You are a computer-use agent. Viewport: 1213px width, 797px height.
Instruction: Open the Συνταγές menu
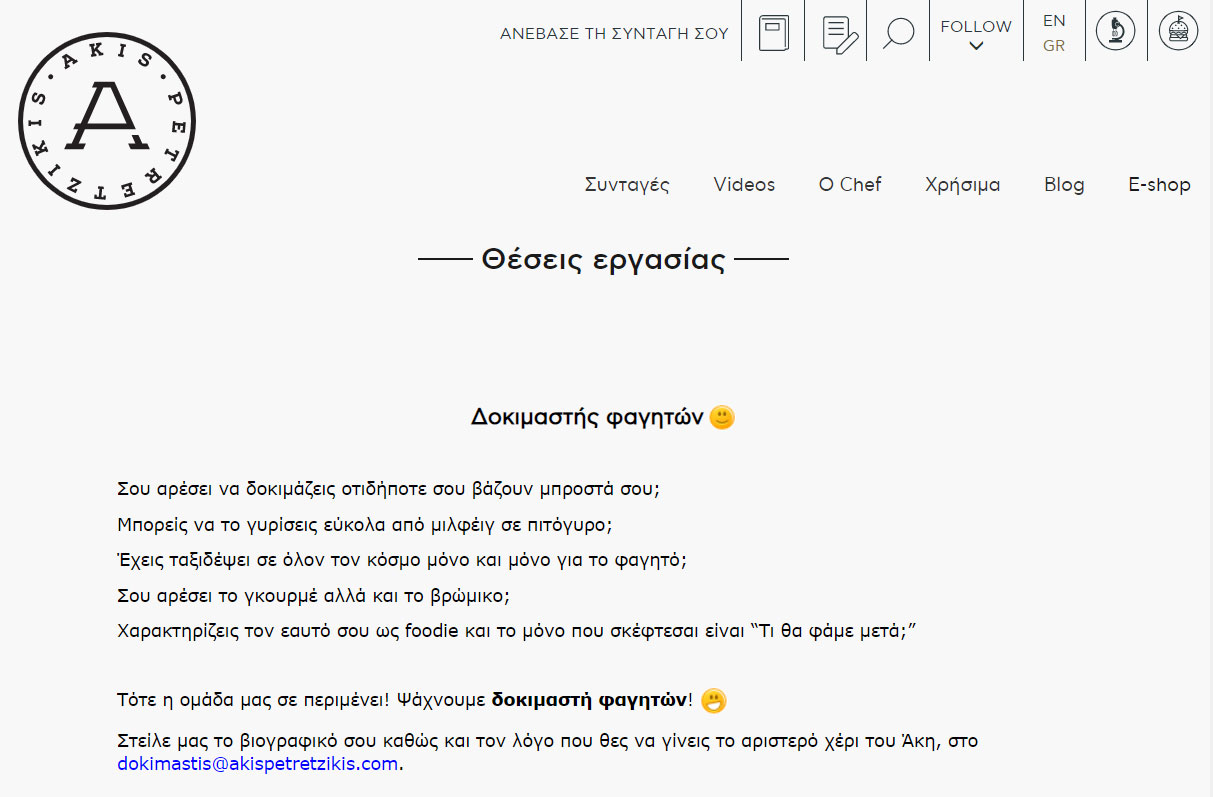coord(627,185)
